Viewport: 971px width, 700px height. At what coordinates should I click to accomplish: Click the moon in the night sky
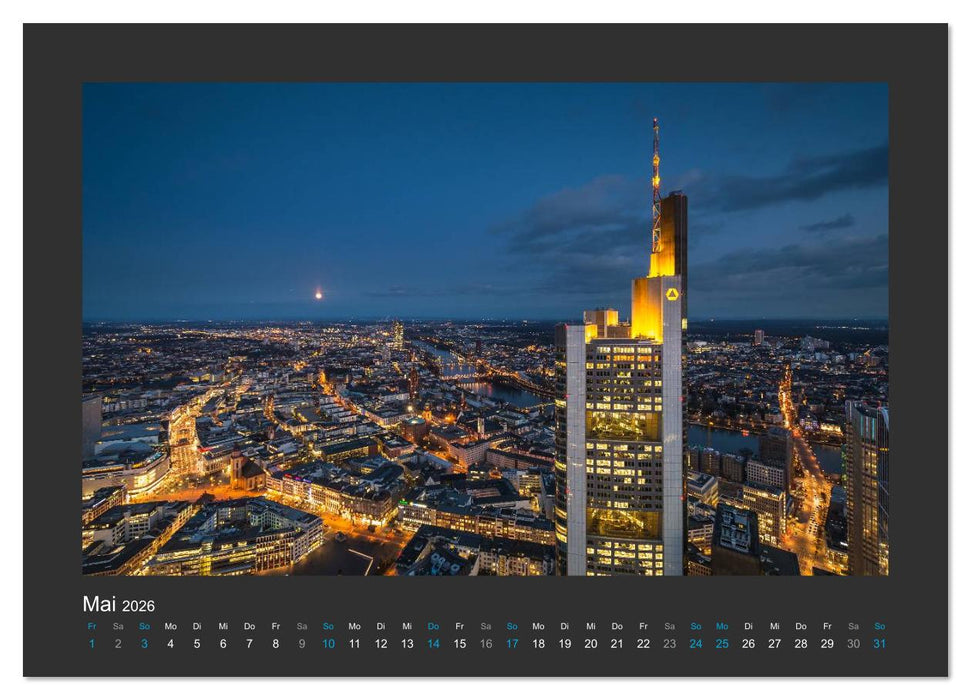click(x=318, y=296)
